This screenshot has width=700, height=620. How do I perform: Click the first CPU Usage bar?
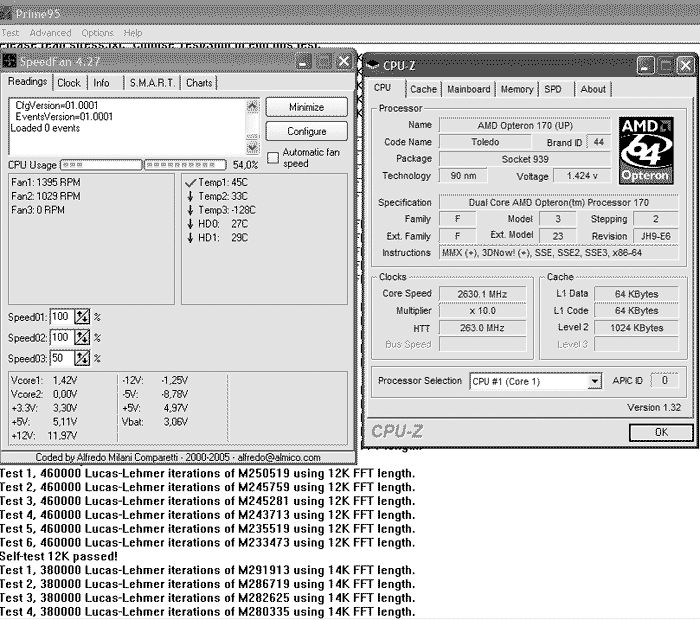101,165
